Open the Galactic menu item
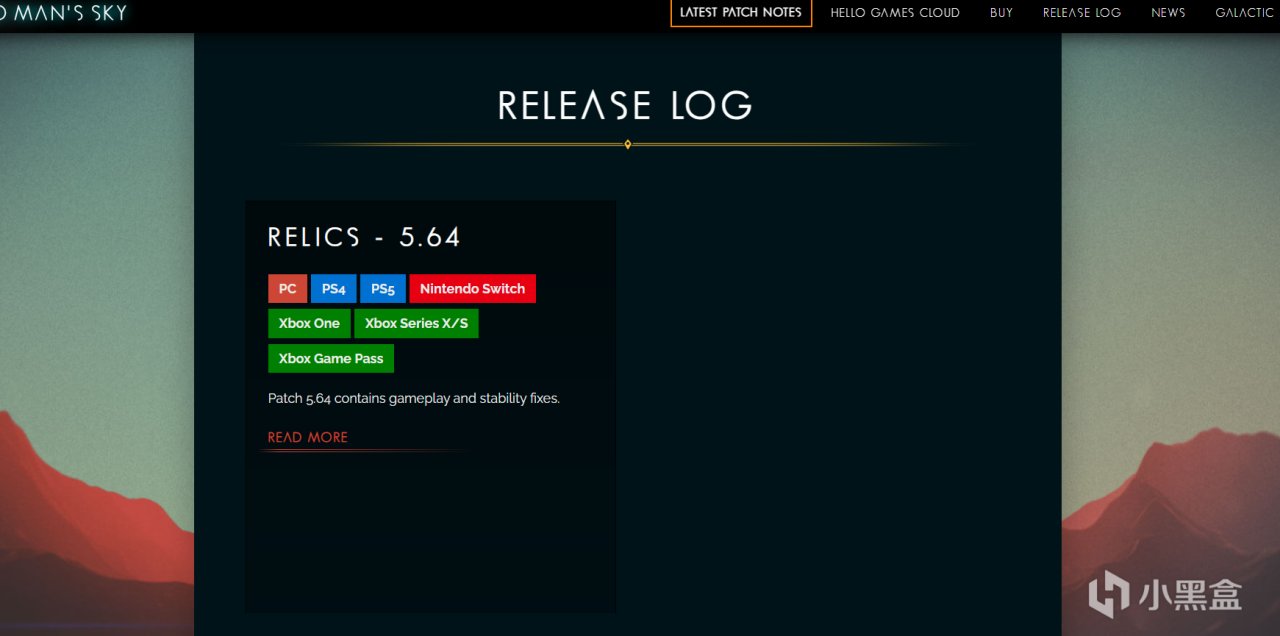 click(x=1246, y=13)
